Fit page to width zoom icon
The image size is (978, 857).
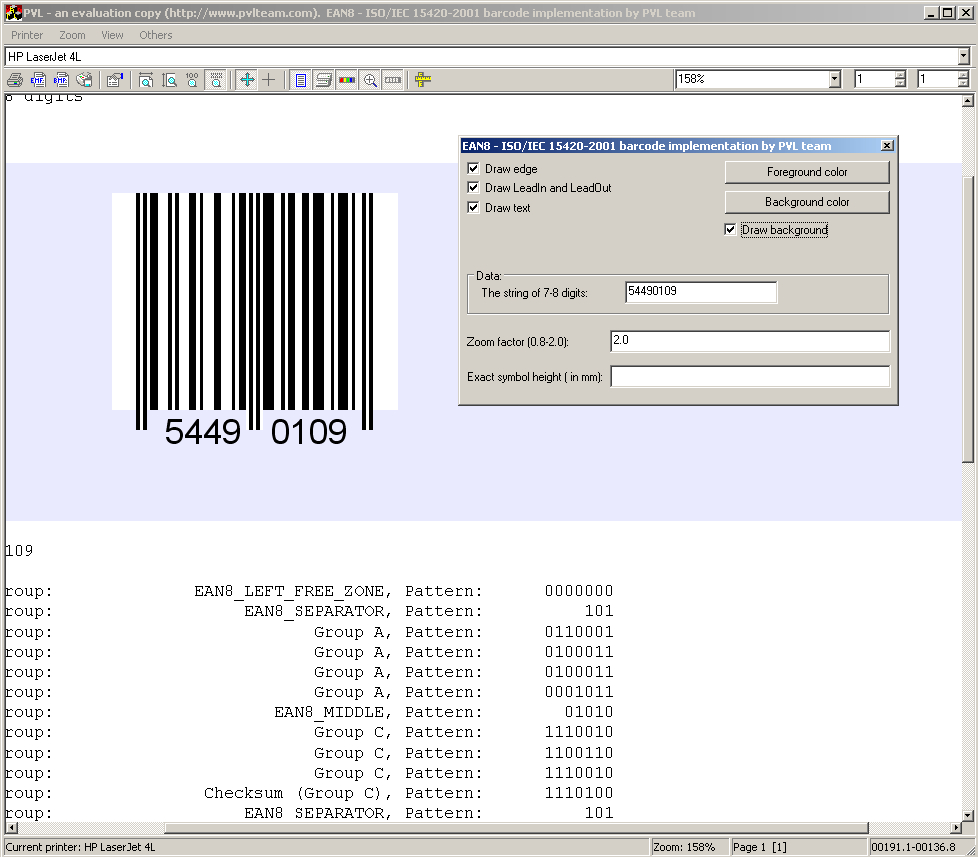[x=146, y=80]
